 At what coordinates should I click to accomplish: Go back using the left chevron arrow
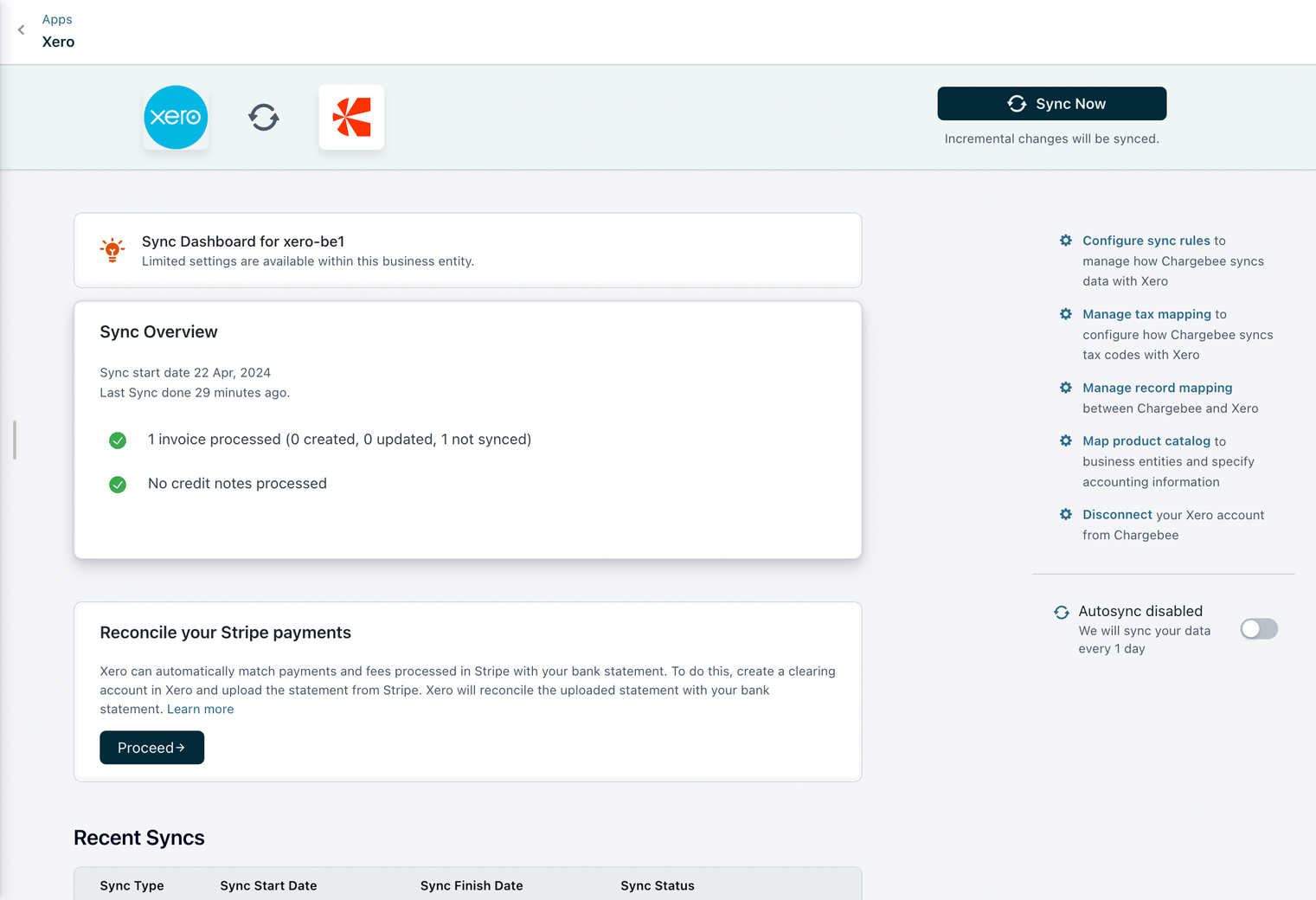coord(22,30)
